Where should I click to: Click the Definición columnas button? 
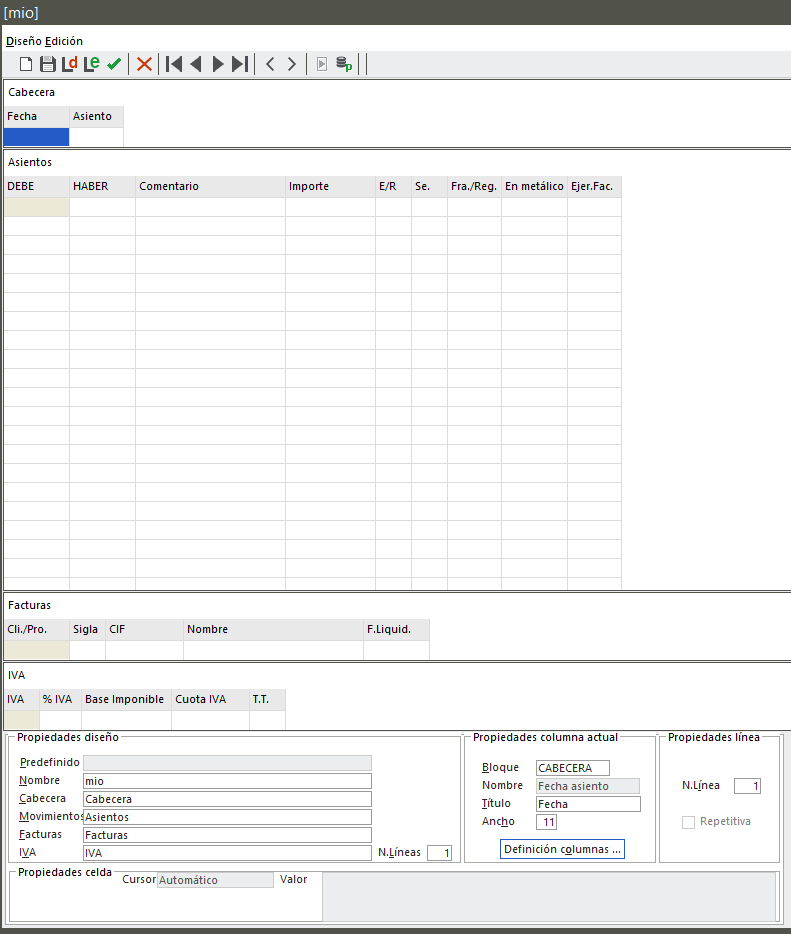pyautogui.click(x=562, y=849)
